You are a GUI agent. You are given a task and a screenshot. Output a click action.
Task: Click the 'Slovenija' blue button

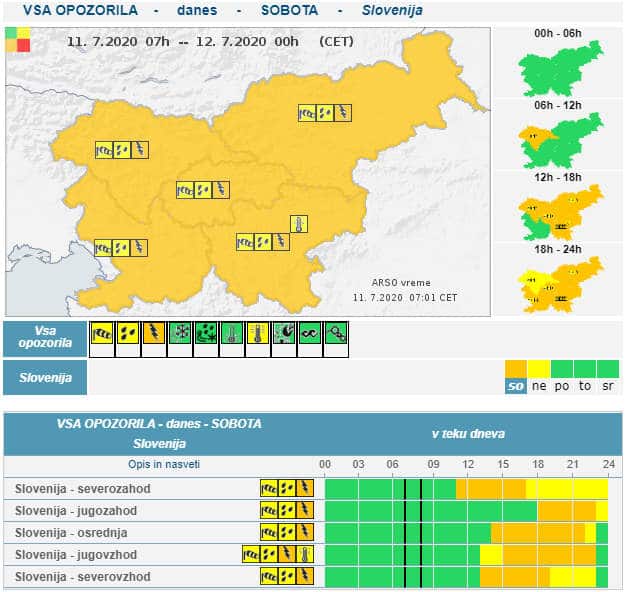point(45,378)
